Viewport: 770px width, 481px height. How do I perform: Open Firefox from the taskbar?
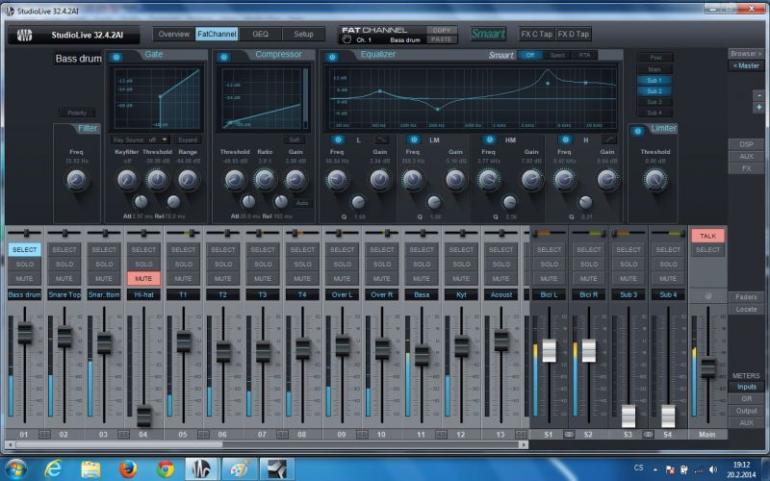pos(128,469)
